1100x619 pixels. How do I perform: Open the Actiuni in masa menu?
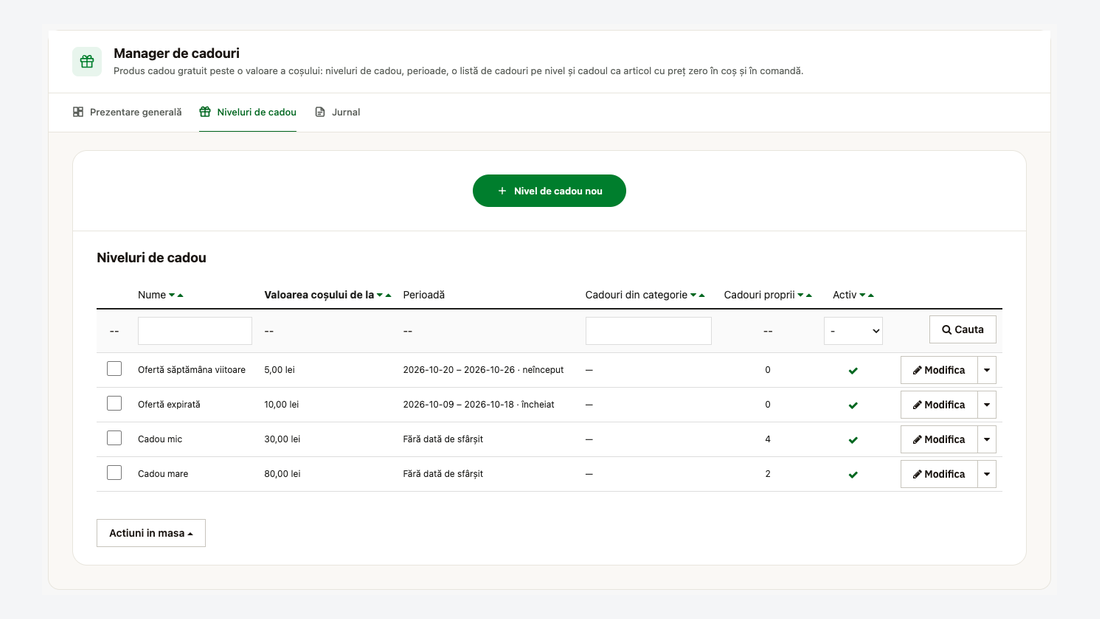[151, 533]
